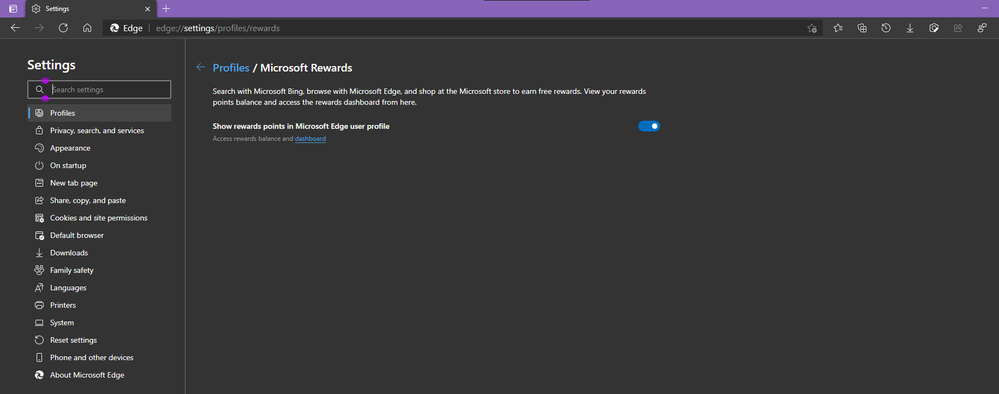Screen dimensions: 999x394
Task: Go to the Home page icon
Action: coord(87,28)
